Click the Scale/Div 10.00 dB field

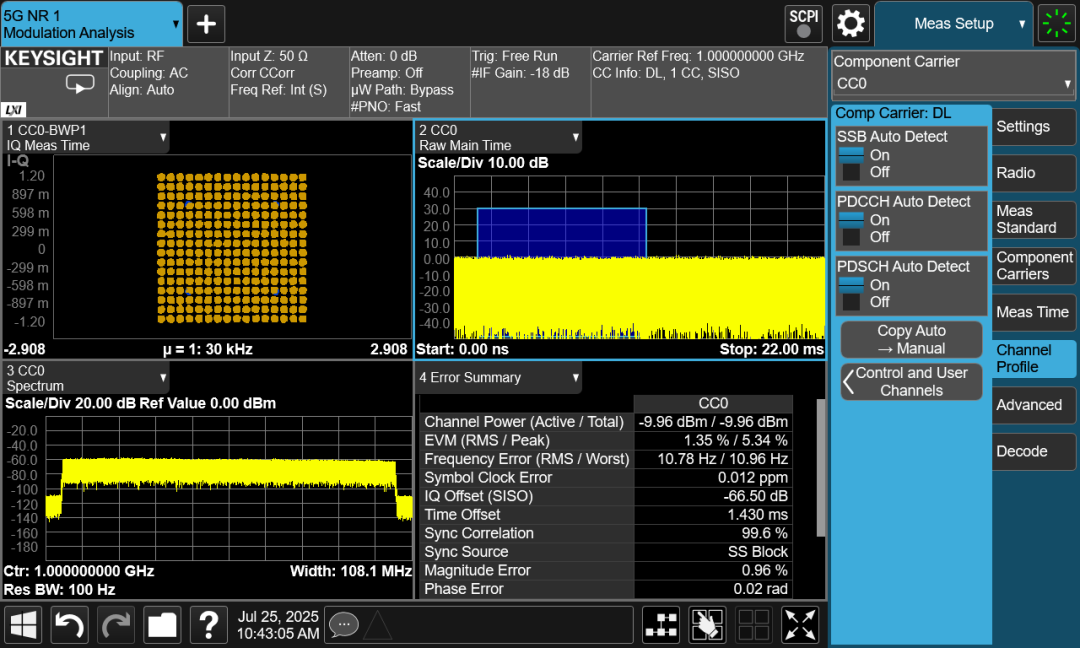click(x=483, y=163)
